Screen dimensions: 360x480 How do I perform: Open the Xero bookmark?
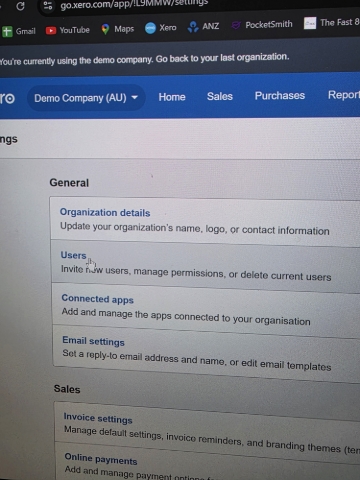(161, 28)
